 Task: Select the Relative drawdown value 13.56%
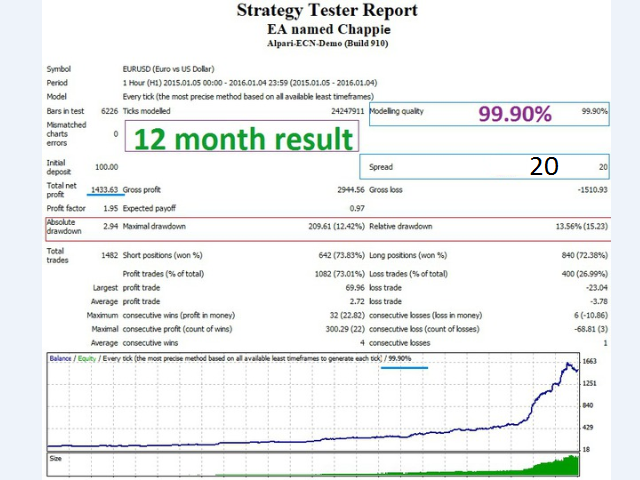click(576, 227)
